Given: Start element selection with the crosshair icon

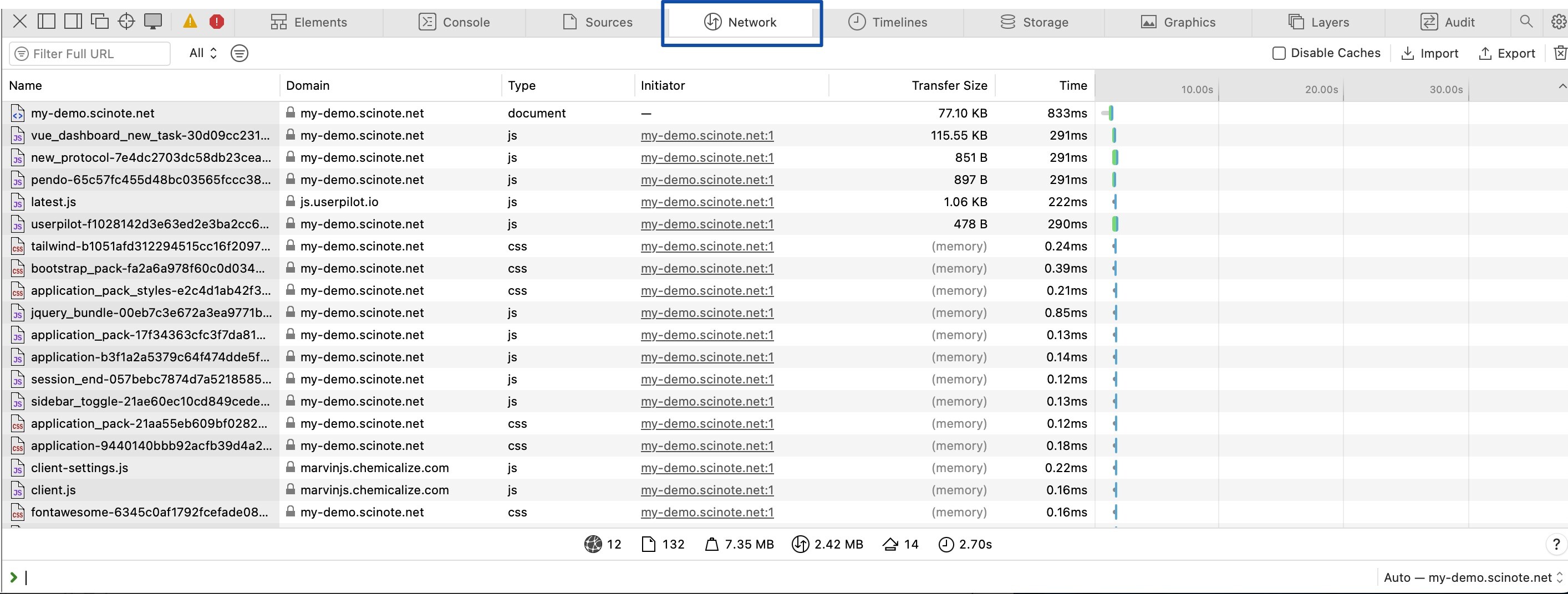Looking at the screenshot, I should pyautogui.click(x=126, y=22).
